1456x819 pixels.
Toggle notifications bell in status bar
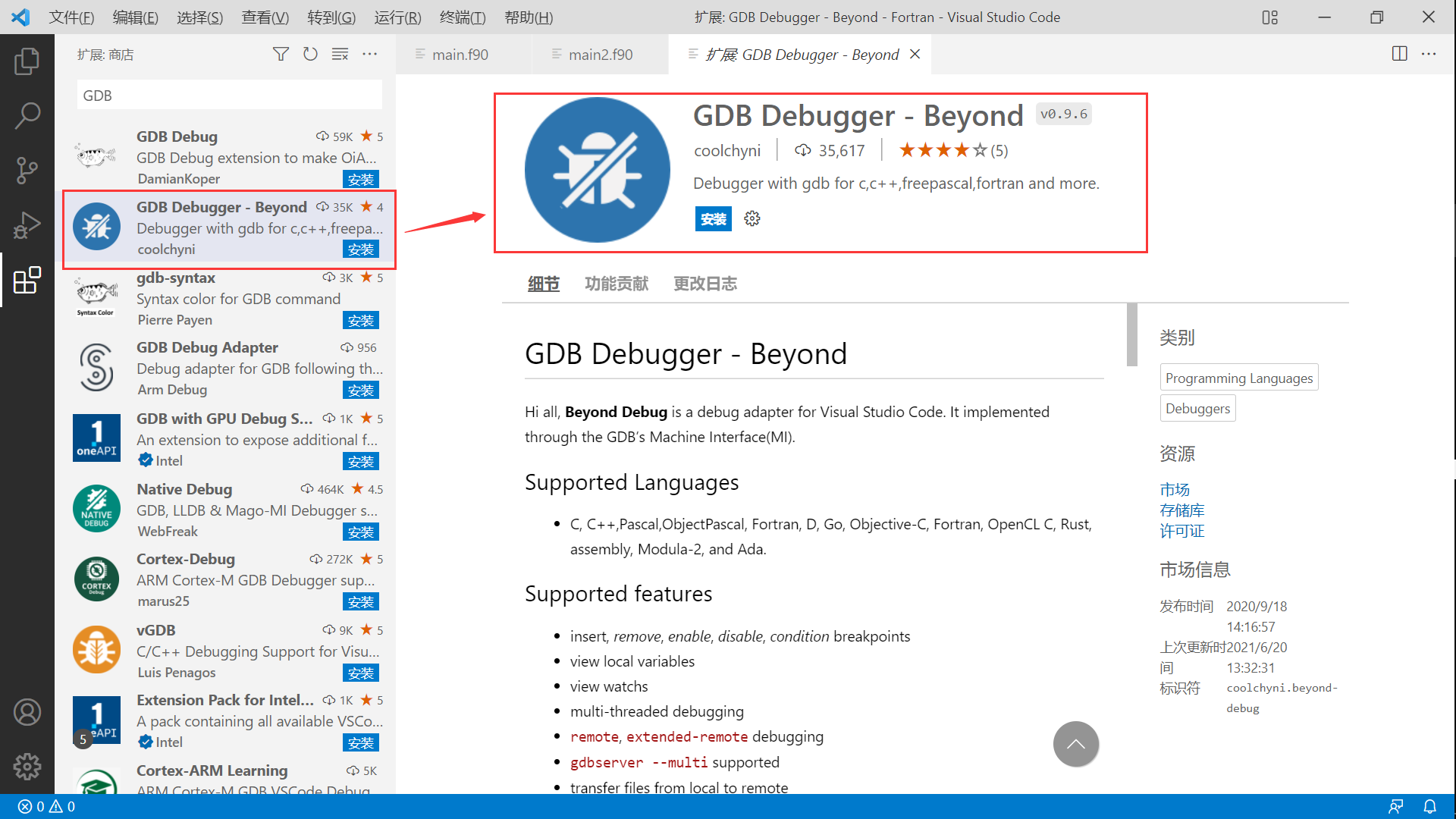(x=1429, y=807)
